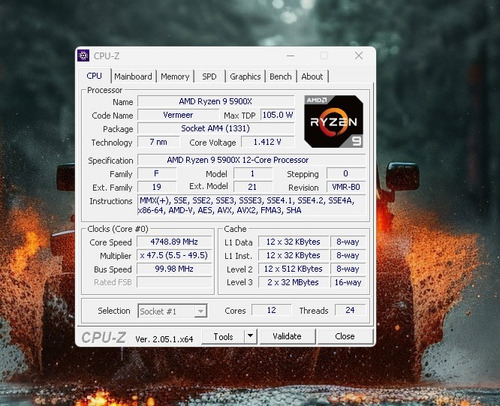The height and width of the screenshot is (406, 500).
Task: Click the Max TDP value 105.0 W
Action: tap(277, 115)
